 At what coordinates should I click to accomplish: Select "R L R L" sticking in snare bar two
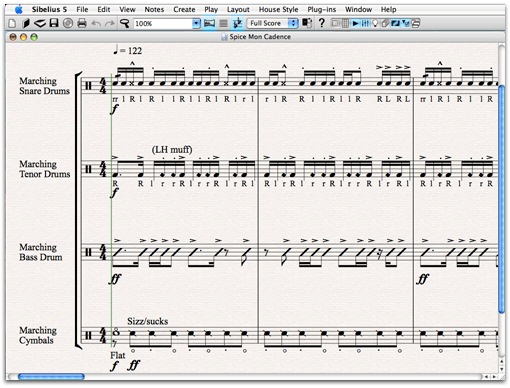[x=393, y=99]
